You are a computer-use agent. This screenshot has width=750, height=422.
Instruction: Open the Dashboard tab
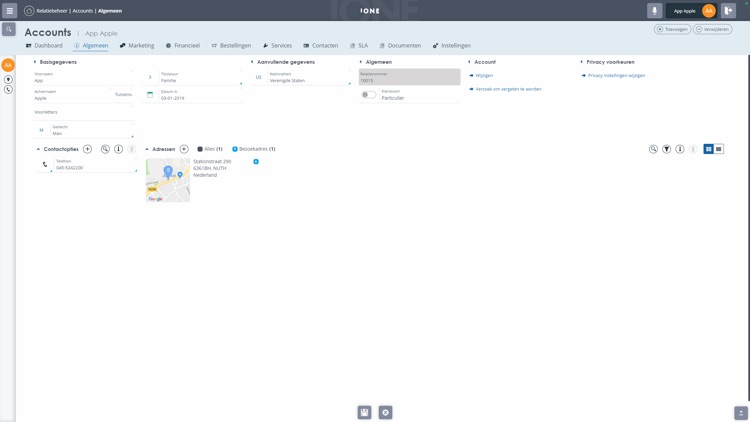(x=44, y=45)
